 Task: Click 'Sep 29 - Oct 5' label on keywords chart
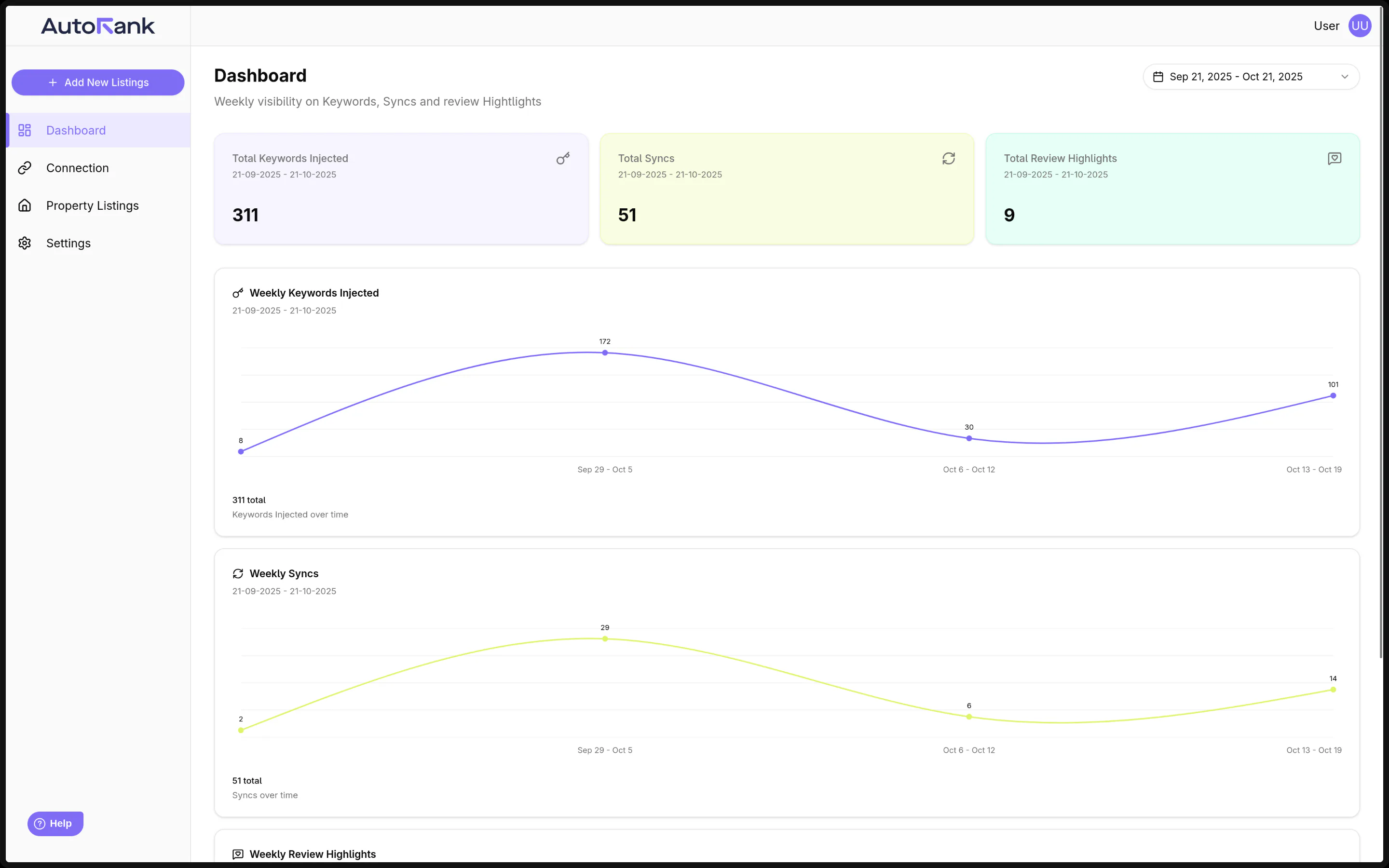[605, 470]
